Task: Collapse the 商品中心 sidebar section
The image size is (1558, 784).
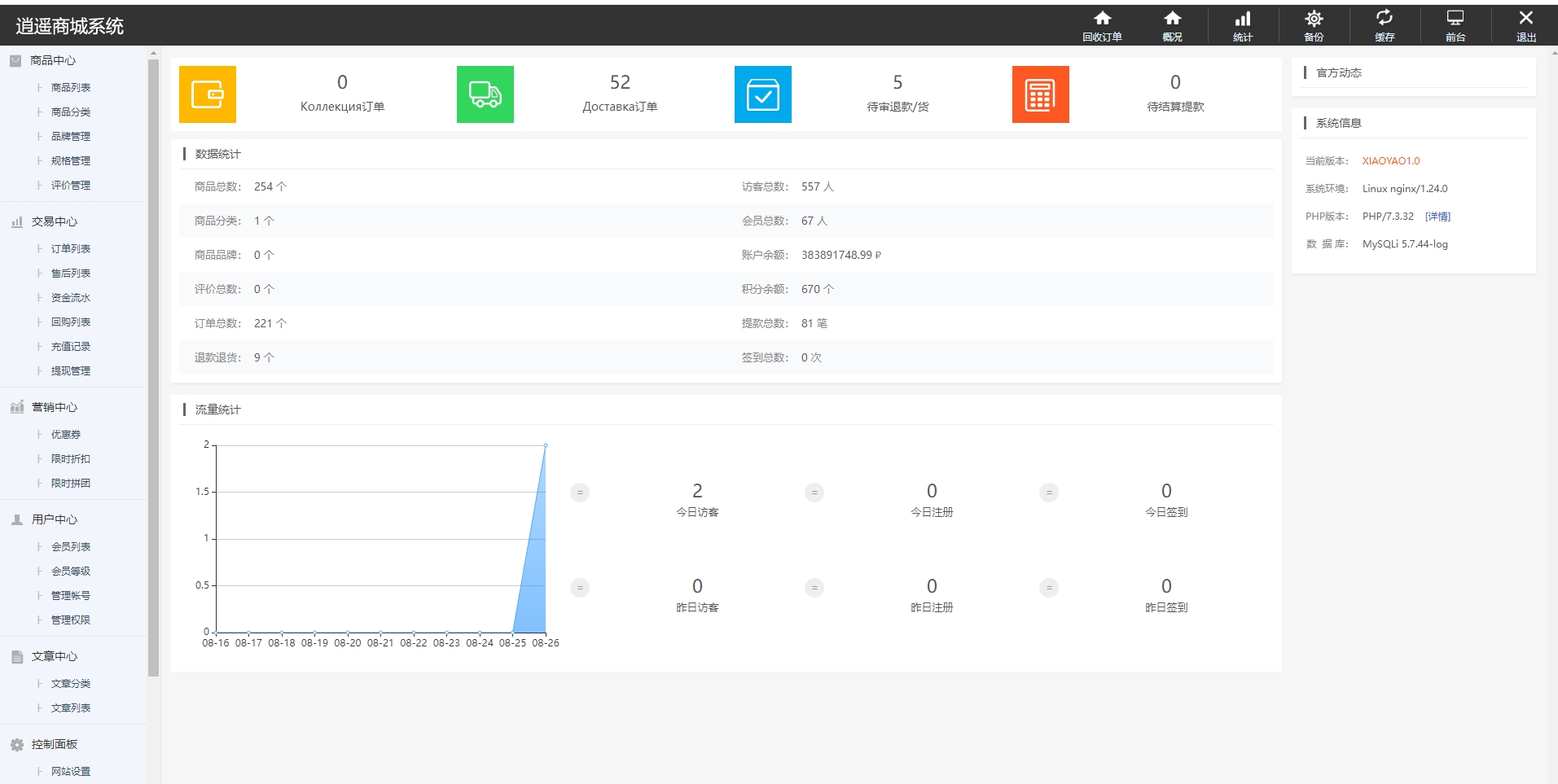Action: (x=53, y=60)
